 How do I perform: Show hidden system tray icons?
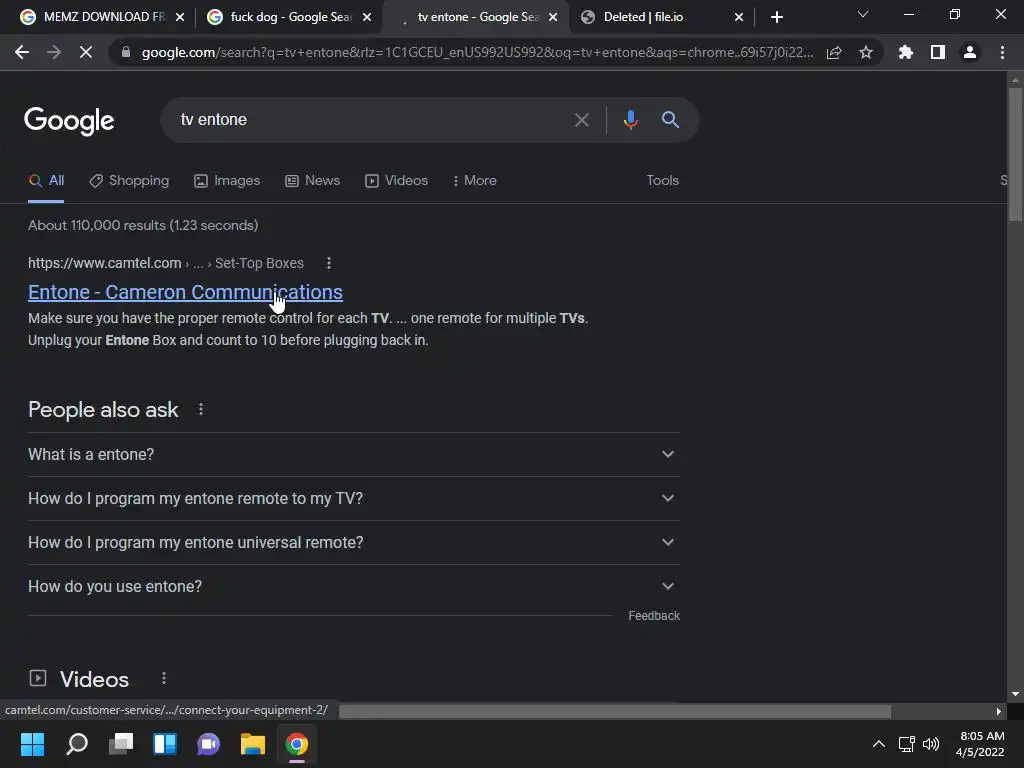pyautogui.click(x=879, y=744)
